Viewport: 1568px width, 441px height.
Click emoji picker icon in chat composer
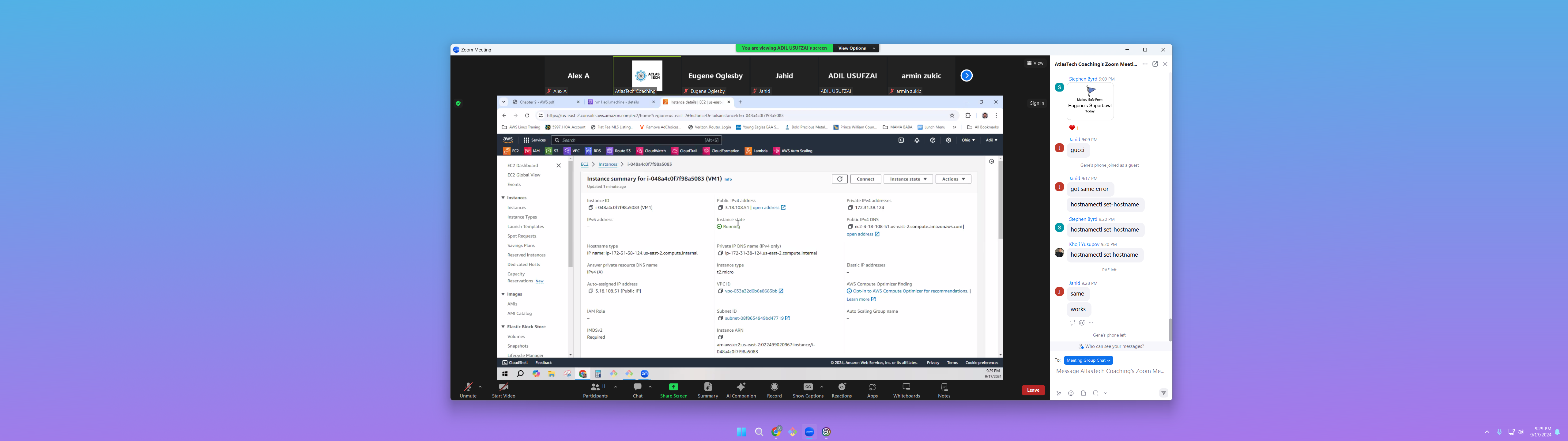pyautogui.click(x=1071, y=394)
